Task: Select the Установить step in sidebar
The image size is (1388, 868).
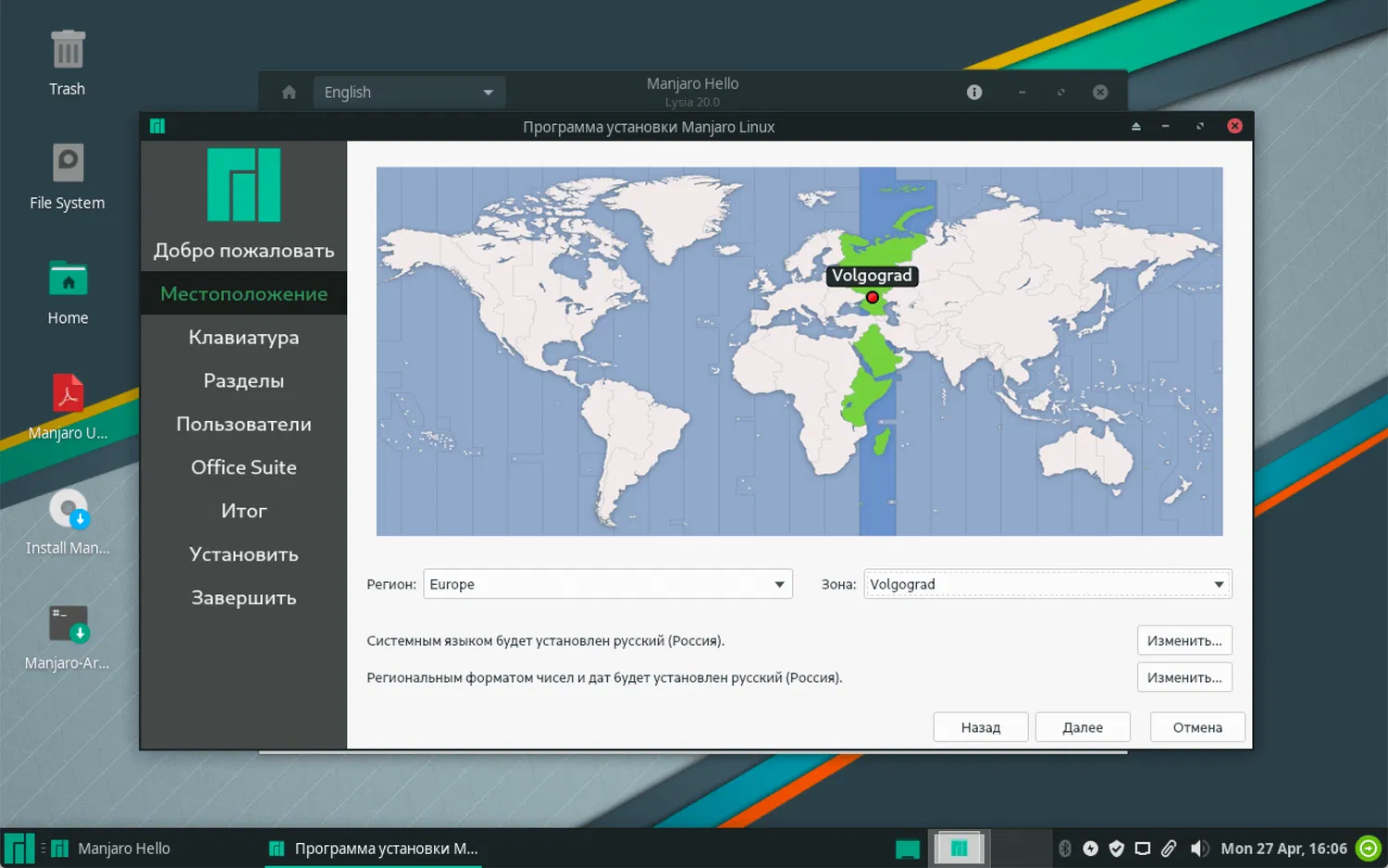Action: [x=243, y=554]
